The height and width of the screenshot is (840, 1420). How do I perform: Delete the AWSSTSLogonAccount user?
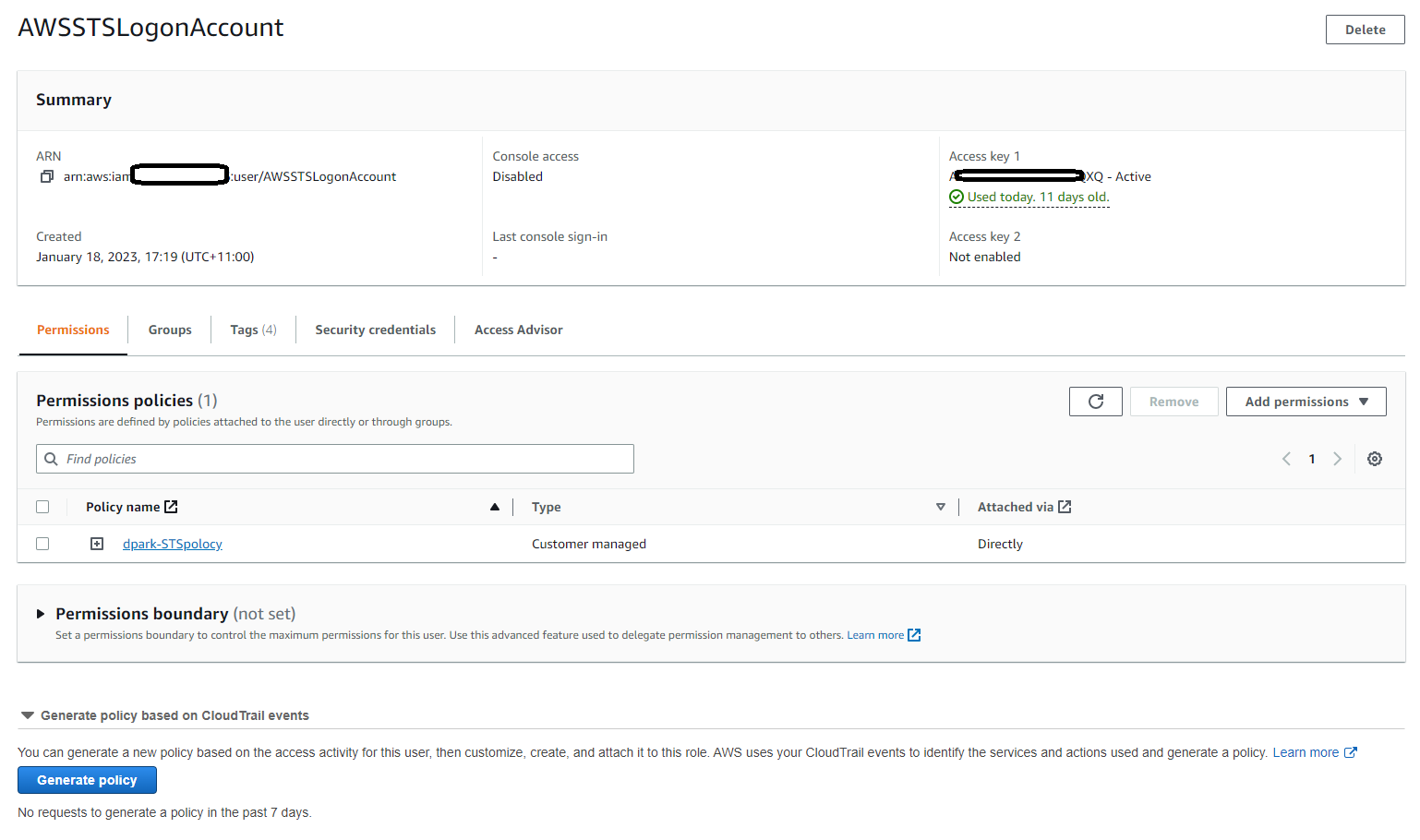click(1365, 29)
